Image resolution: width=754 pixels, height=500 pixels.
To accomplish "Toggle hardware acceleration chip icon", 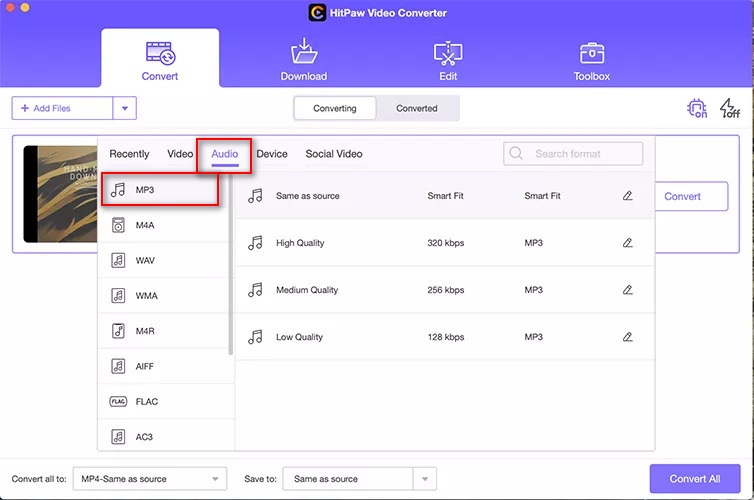I will tap(697, 108).
